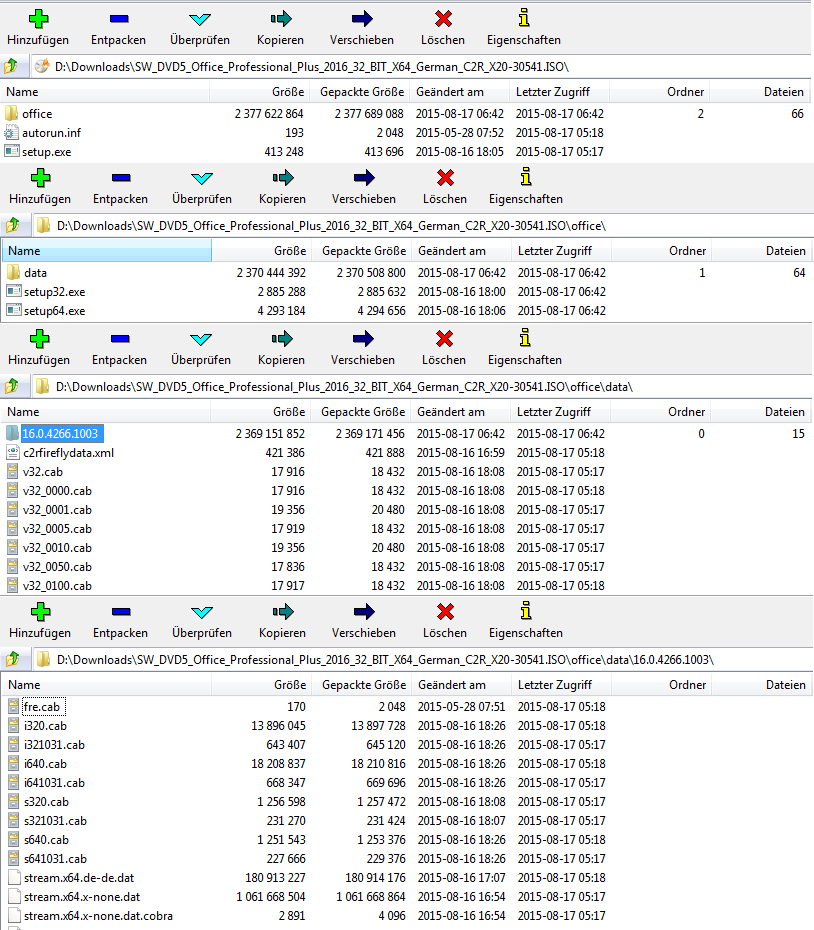Click Verschieben in the office\data\ pane toolbar

(363, 348)
